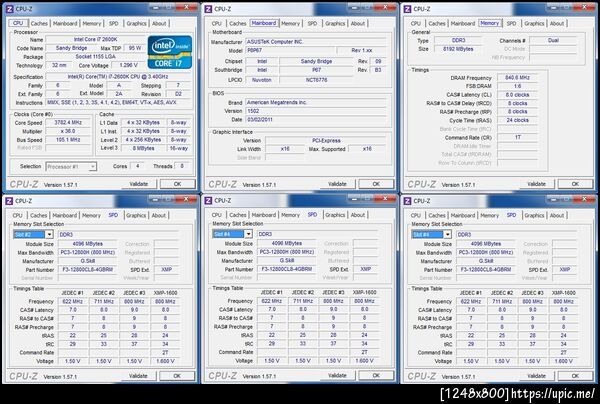Click the 'Socket 1155 LGA' package value
This screenshot has height=404, width=600.
pos(96,57)
